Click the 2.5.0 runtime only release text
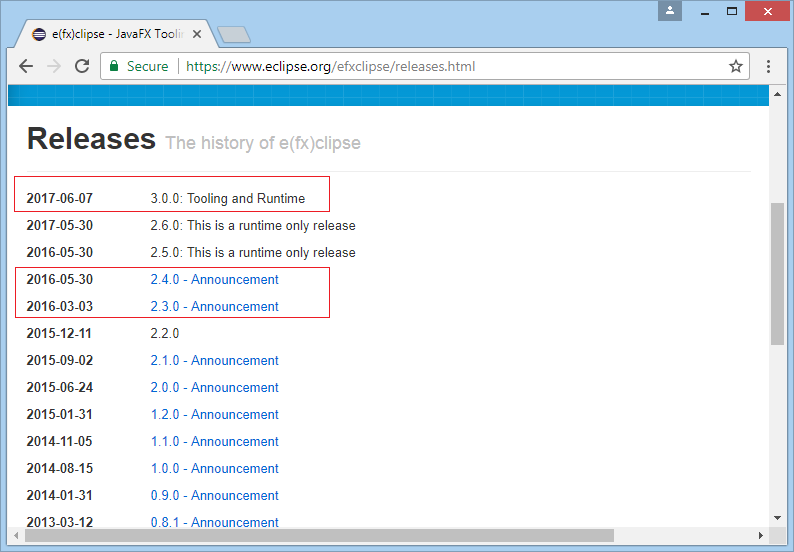The width and height of the screenshot is (794, 552). pyautogui.click(x=253, y=252)
